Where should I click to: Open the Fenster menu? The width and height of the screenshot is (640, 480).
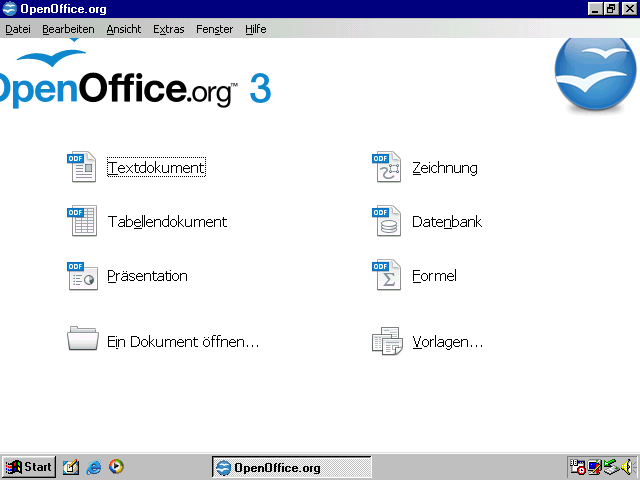[214, 29]
